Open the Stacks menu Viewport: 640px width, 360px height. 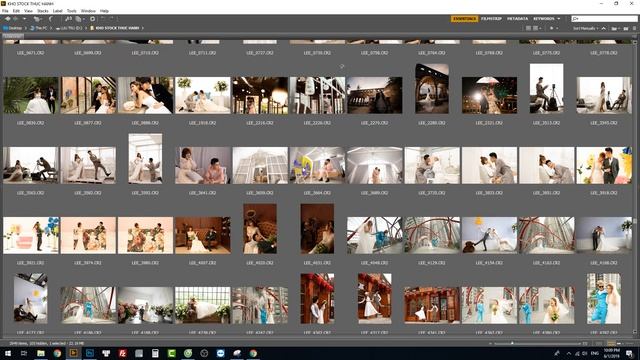click(42, 11)
